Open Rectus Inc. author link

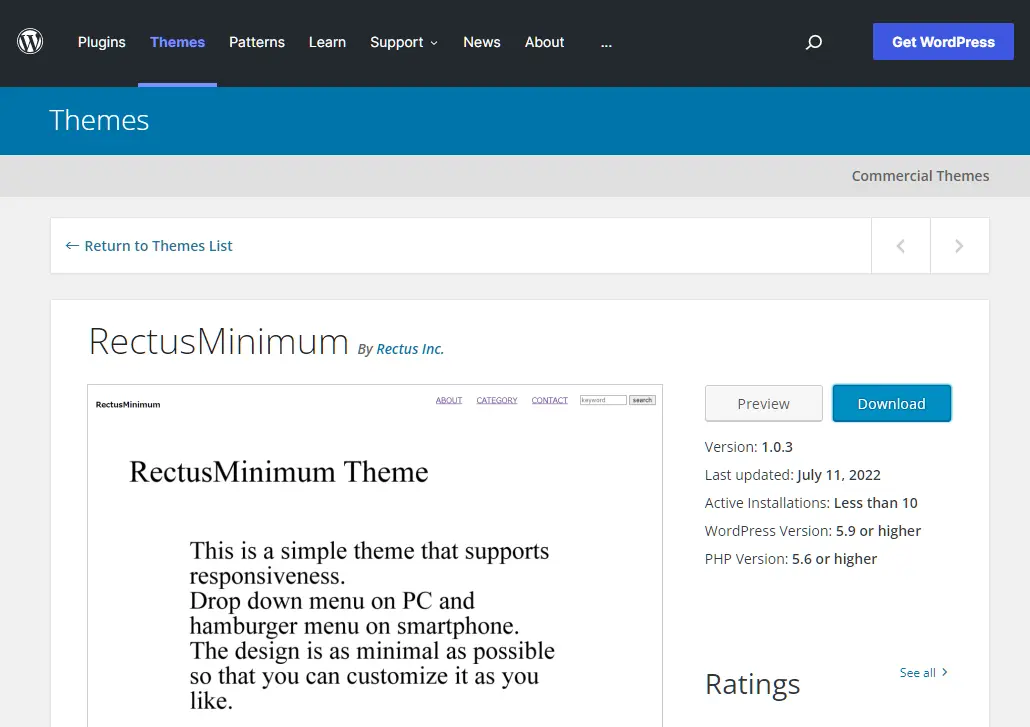coord(410,349)
